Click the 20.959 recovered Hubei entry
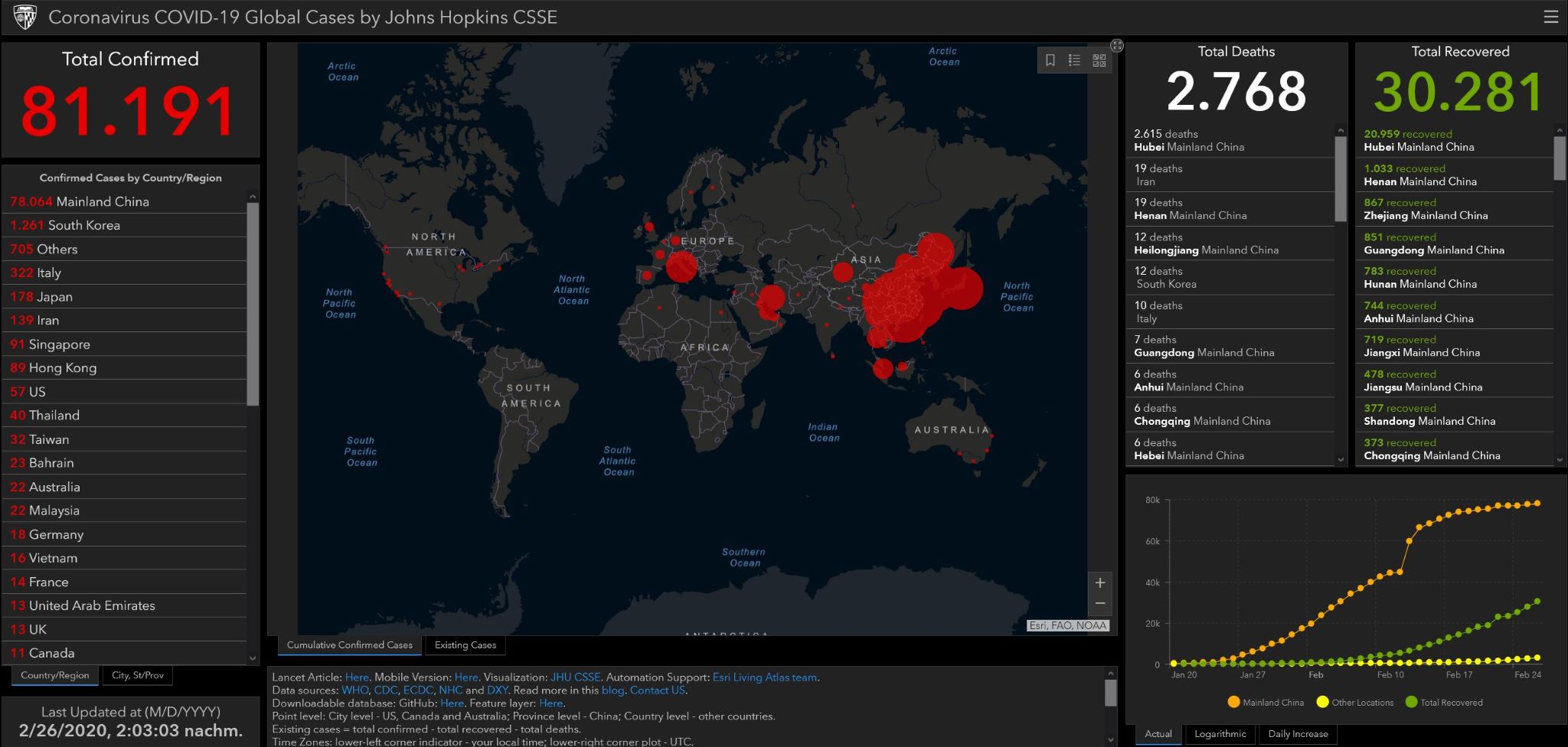Image resolution: width=1568 pixels, height=747 pixels. 1455,140
